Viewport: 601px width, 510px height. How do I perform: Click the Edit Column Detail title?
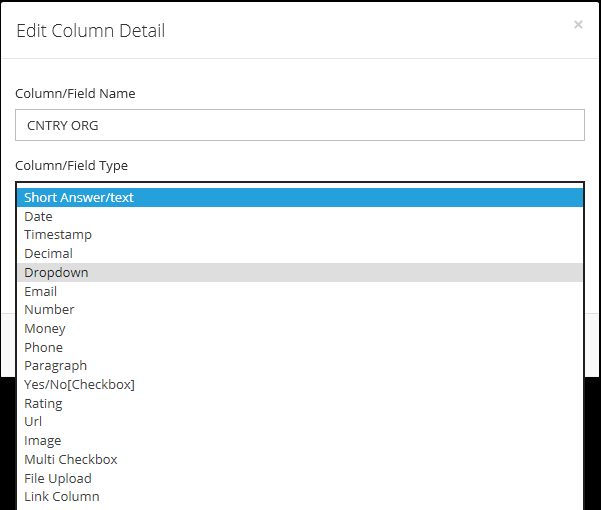90,31
